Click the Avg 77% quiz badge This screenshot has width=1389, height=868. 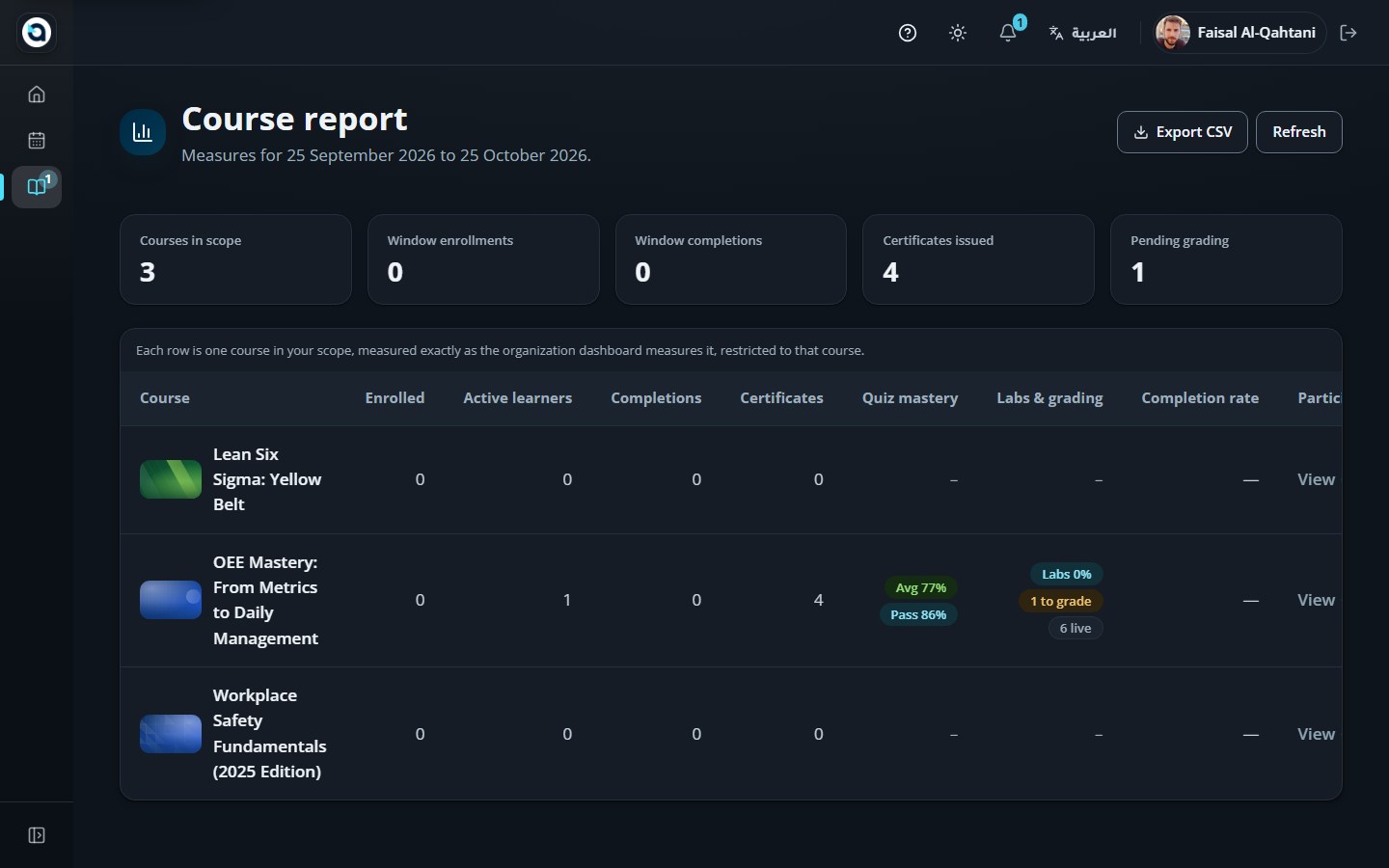pyautogui.click(x=921, y=587)
